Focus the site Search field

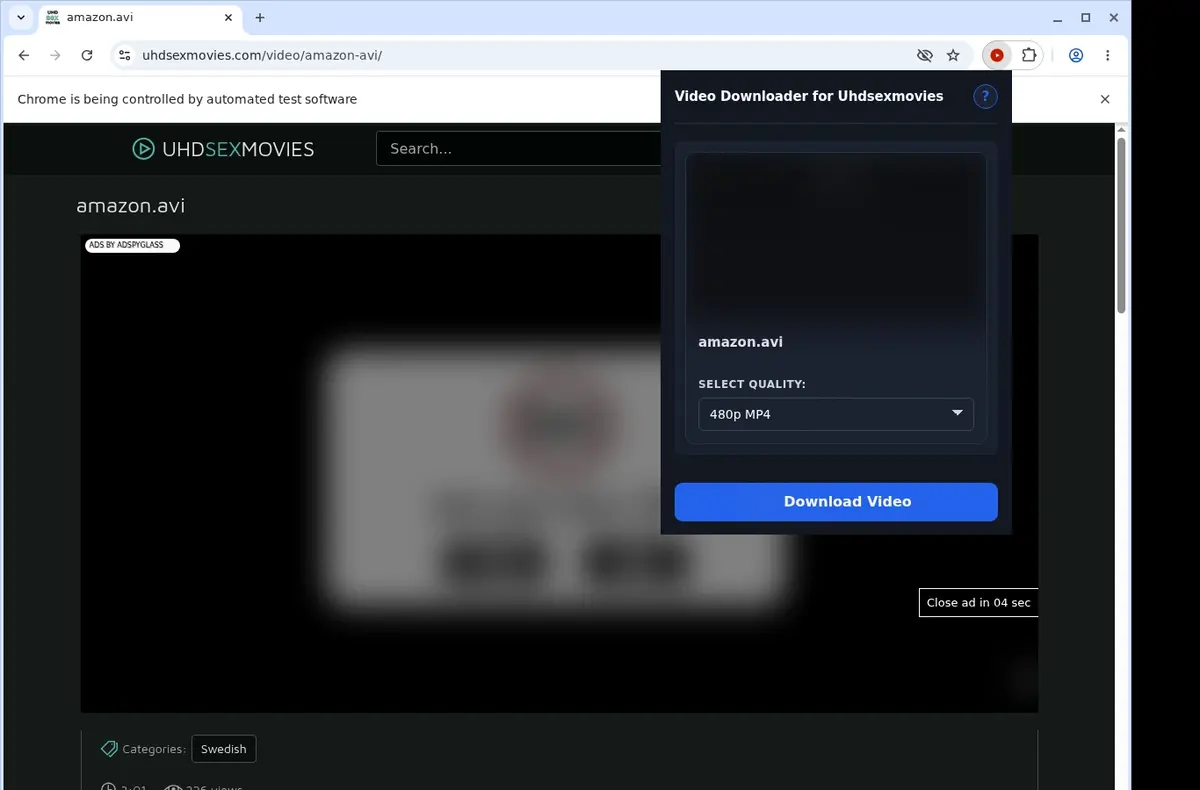click(x=518, y=149)
